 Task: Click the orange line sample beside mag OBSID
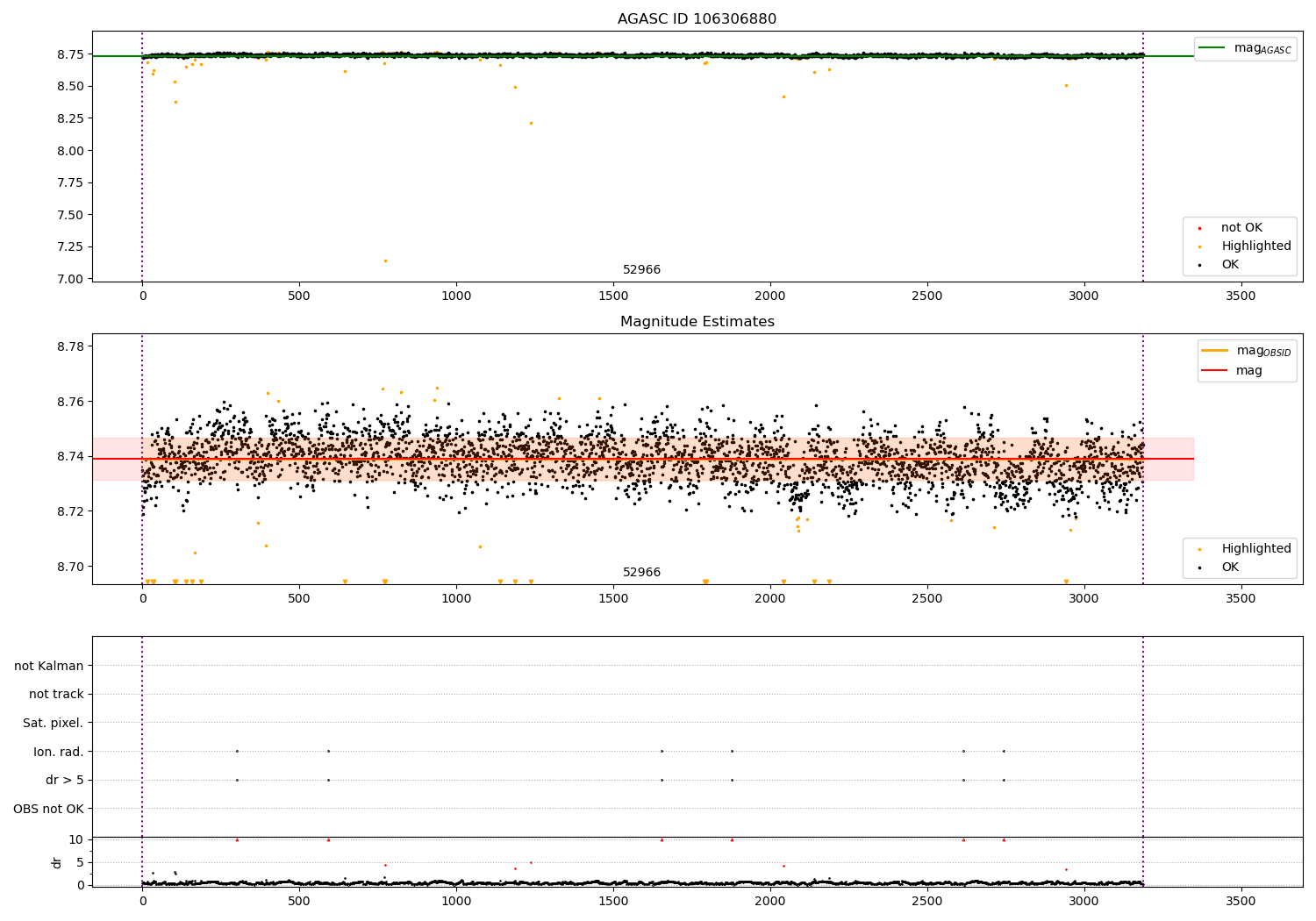pos(1214,350)
